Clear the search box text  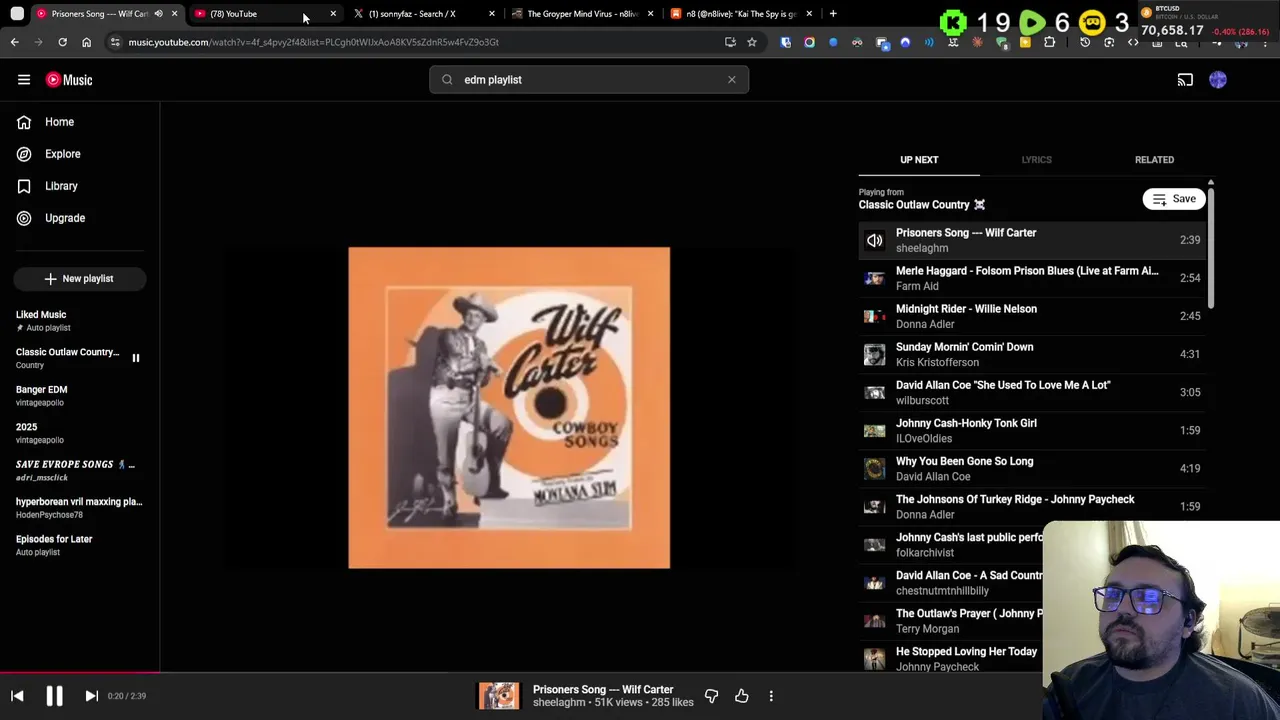click(732, 80)
